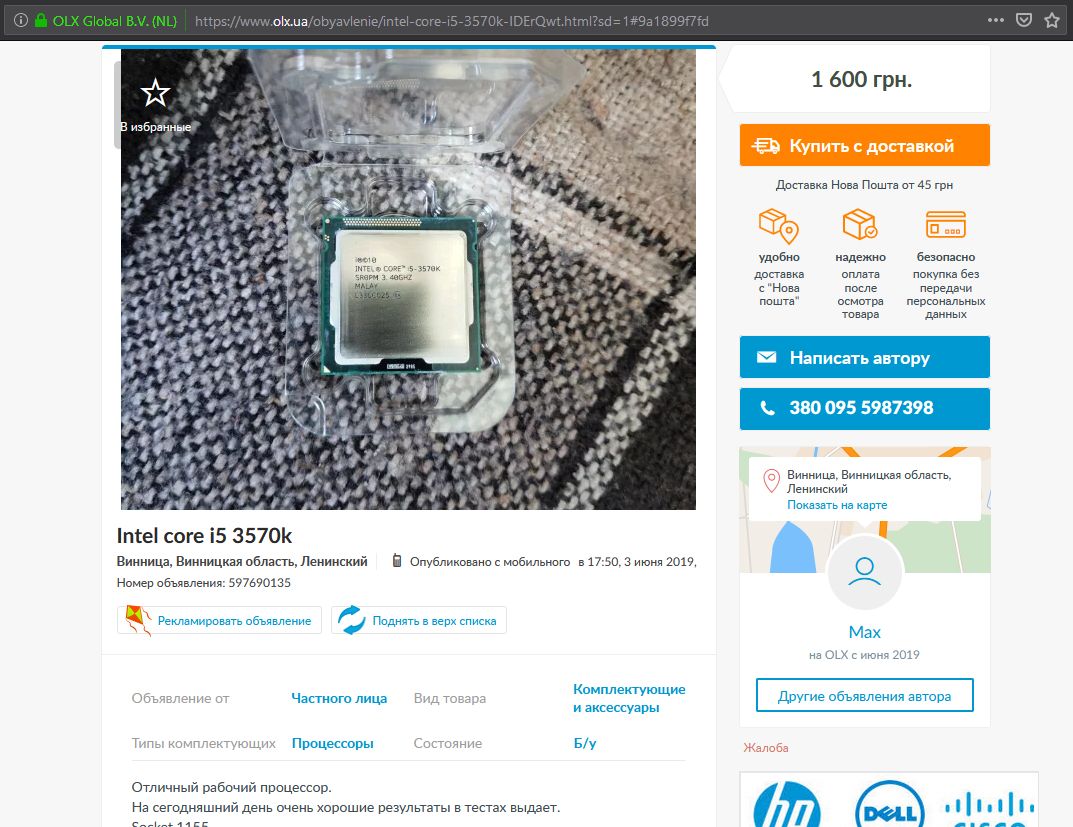
Task: Click the mobile phone icon near publication info
Action: click(396, 561)
